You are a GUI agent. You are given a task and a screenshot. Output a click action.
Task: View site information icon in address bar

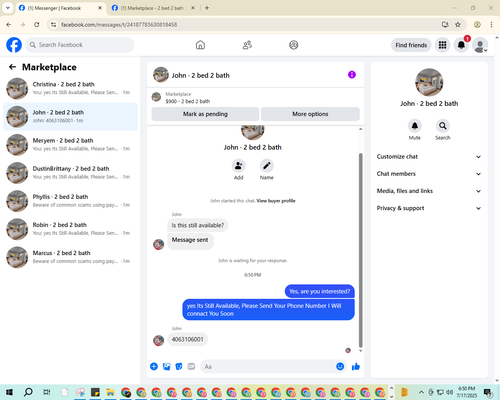(53, 25)
